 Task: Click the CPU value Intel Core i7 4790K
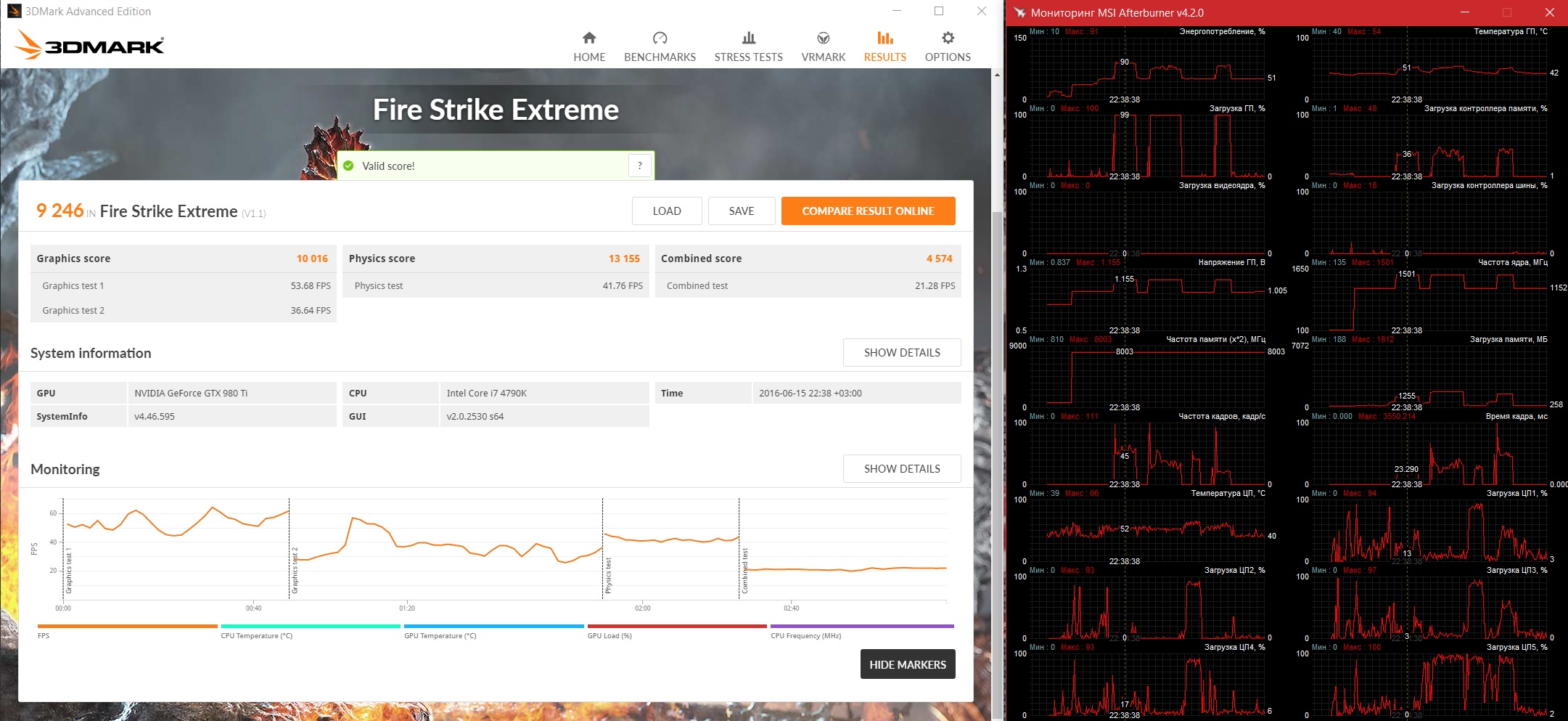487,393
